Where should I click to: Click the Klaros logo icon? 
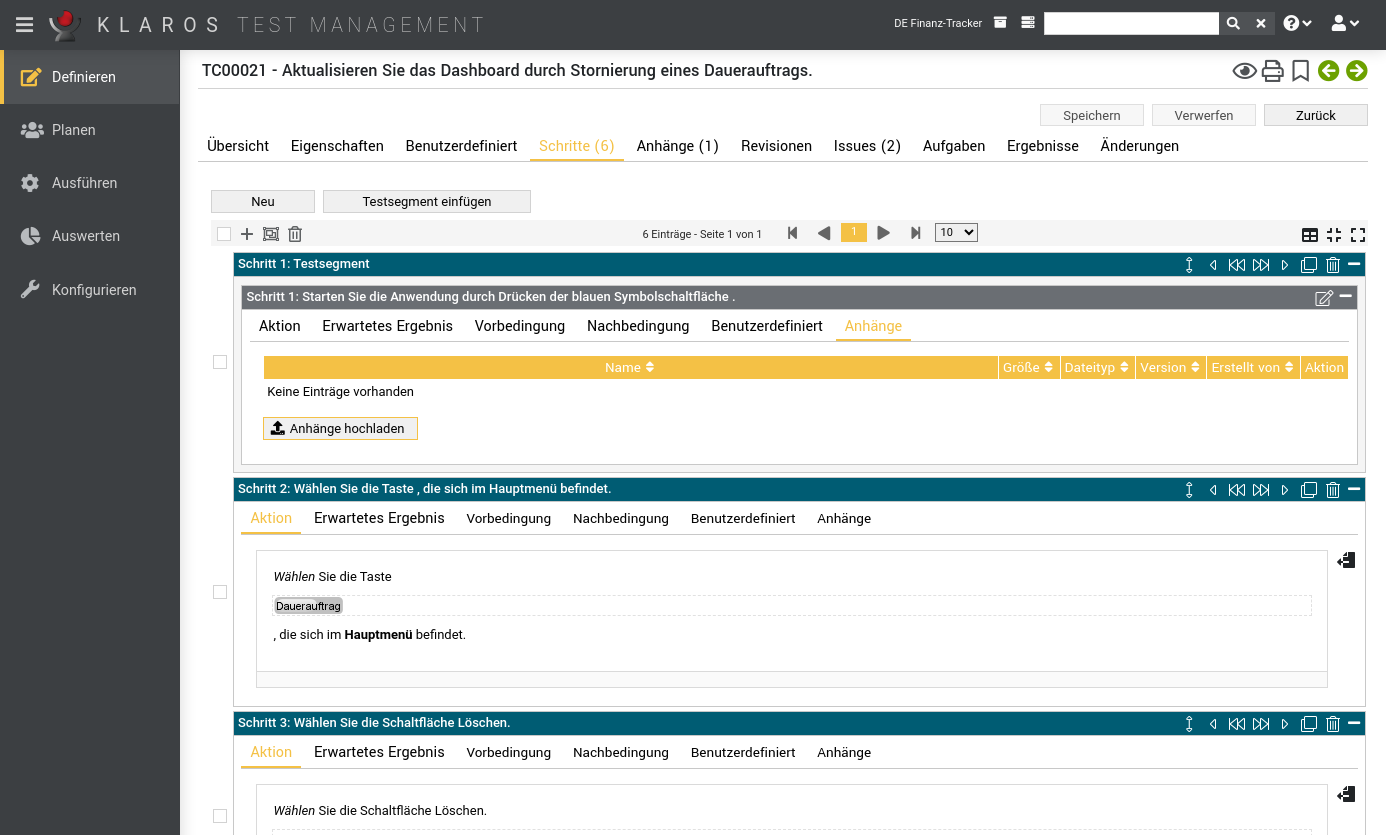(65, 25)
